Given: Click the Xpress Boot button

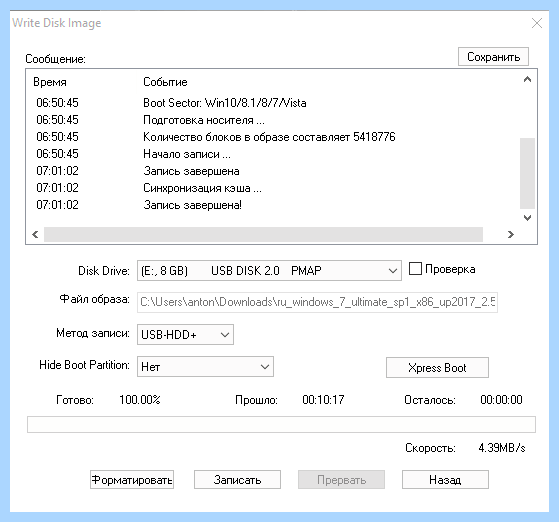Looking at the screenshot, I should click(437, 368).
